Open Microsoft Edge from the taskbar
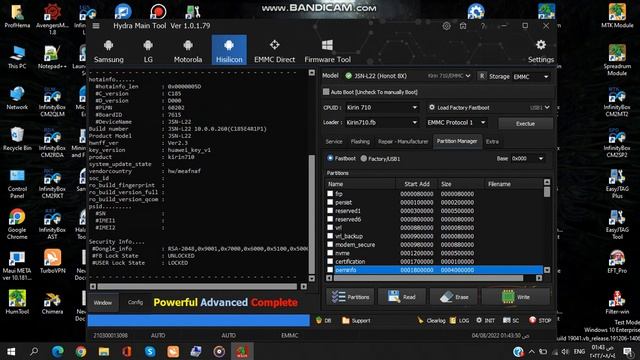 (x=57, y=351)
